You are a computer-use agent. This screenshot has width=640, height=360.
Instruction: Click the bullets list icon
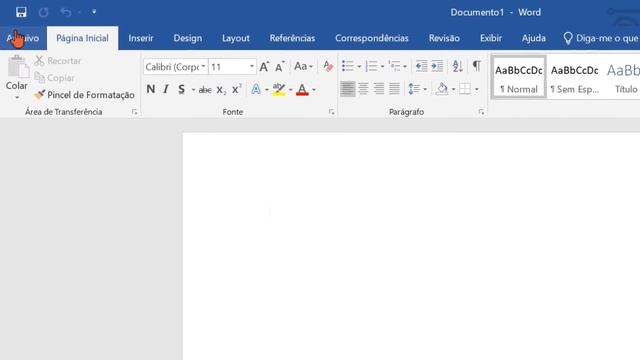click(348, 66)
